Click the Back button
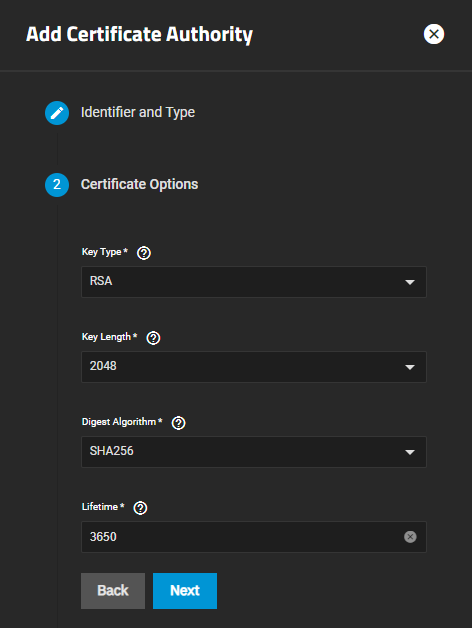Image resolution: width=472 pixels, height=628 pixels. 113,591
